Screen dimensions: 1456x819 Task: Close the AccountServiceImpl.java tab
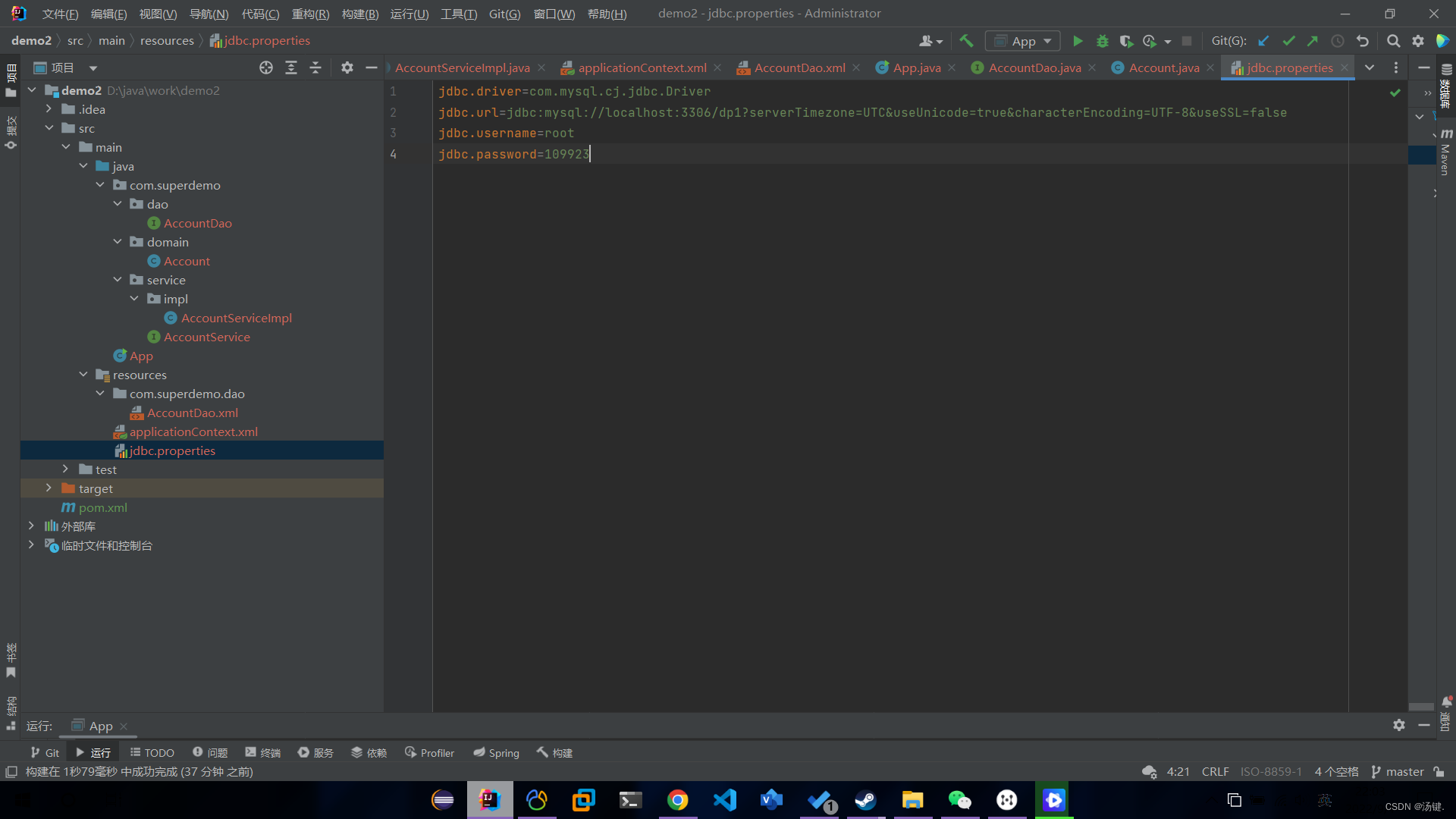541,67
